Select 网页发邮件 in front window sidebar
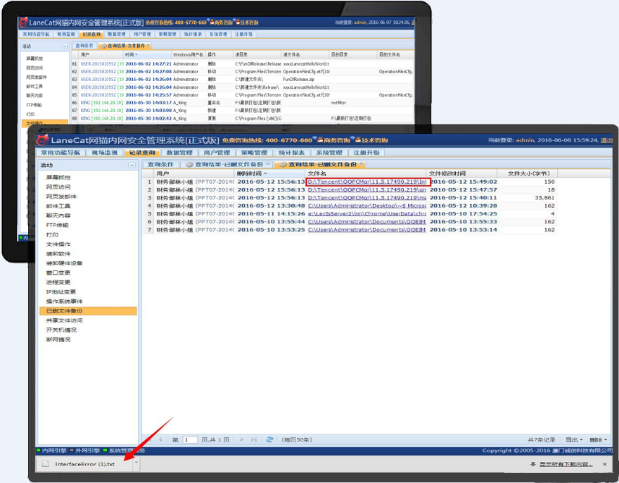The width and height of the screenshot is (619, 483). coord(61,196)
